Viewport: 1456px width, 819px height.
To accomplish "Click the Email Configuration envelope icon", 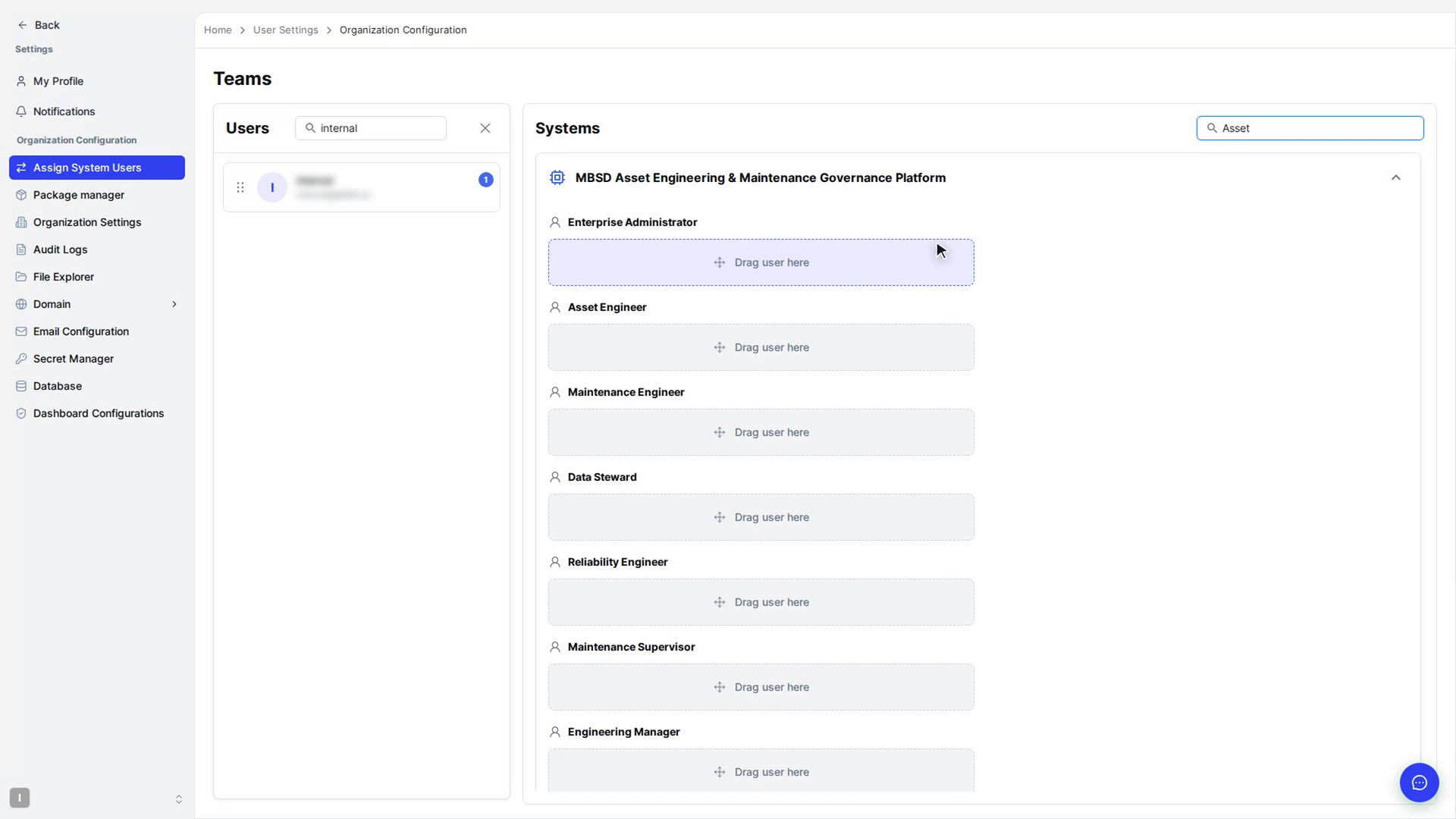I will [x=21, y=331].
